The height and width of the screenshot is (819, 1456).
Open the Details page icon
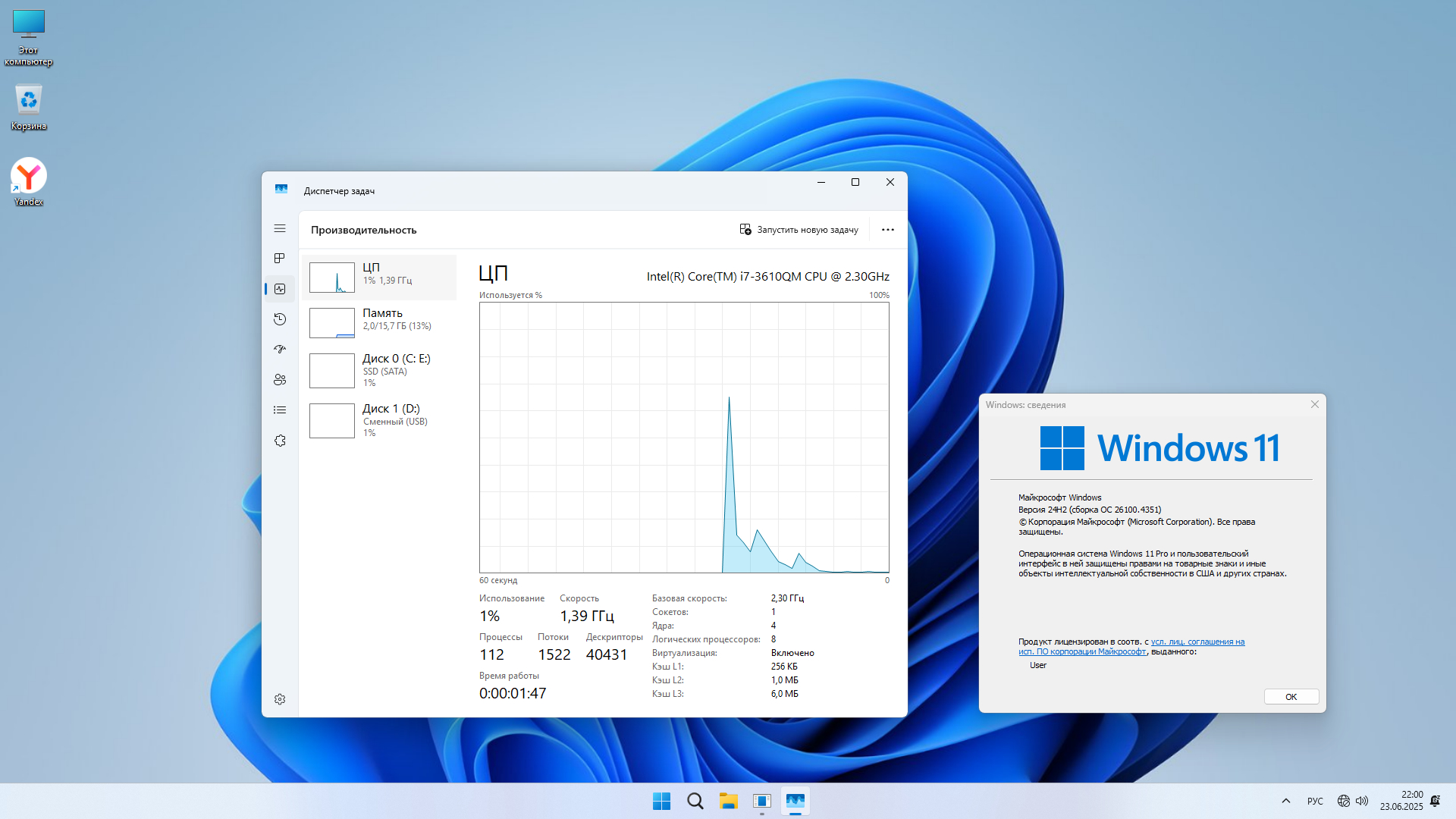(x=280, y=410)
